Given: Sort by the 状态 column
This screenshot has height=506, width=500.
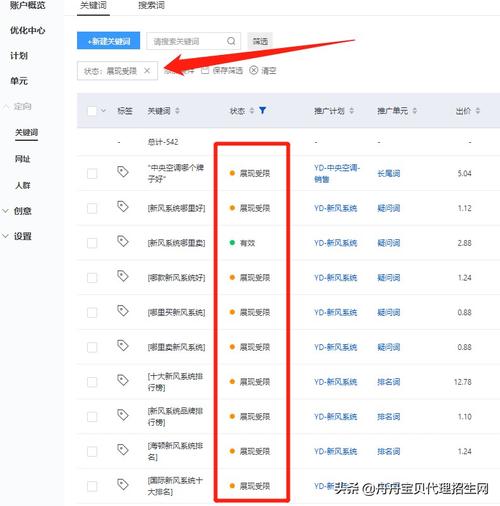Looking at the screenshot, I should pos(252,111).
